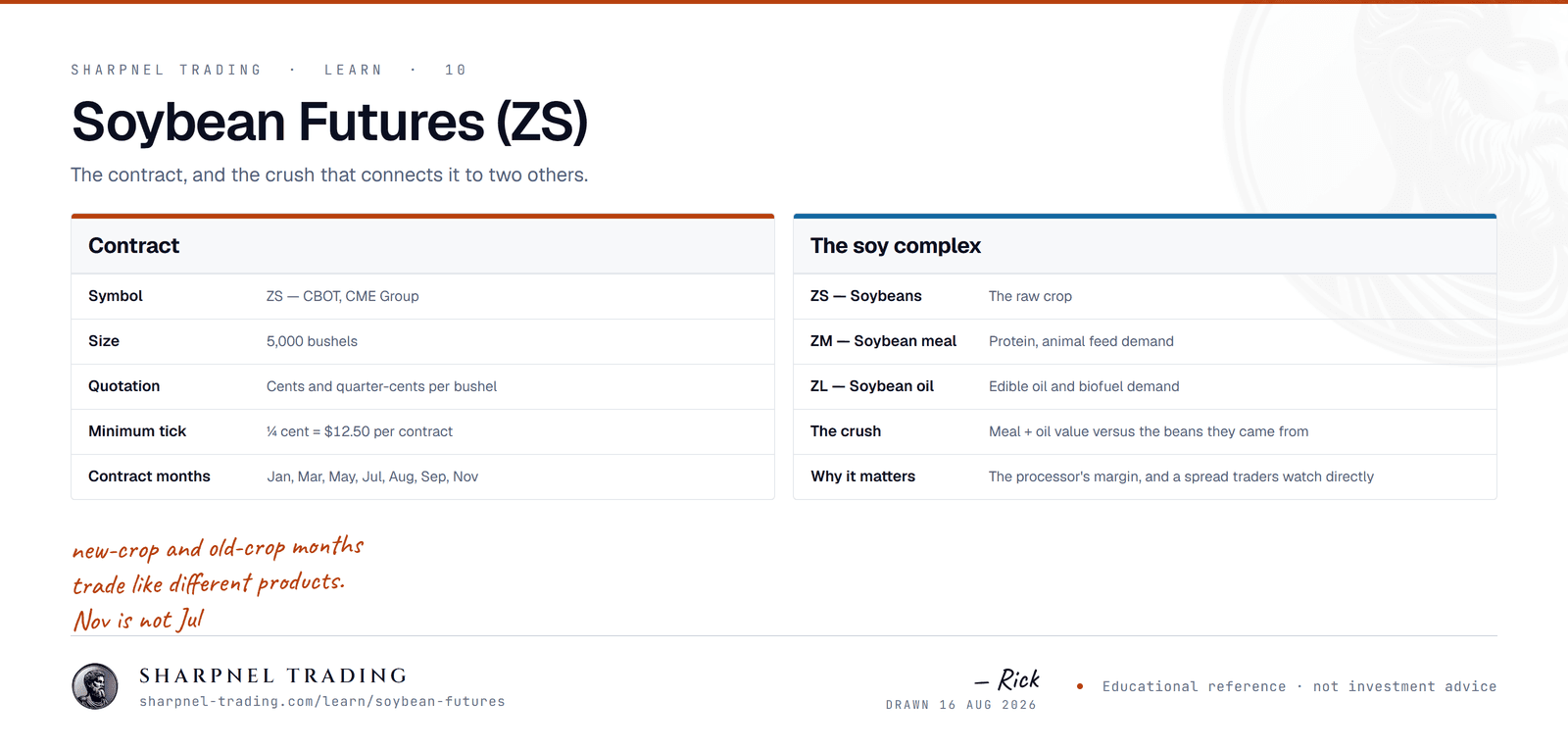Click the soy complex card header
Image resolution: width=1568 pixels, height=750 pixels.
(1145, 246)
